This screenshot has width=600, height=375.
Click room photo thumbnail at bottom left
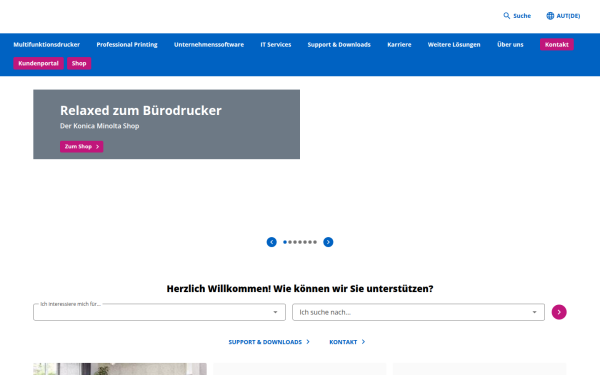pos(120,369)
